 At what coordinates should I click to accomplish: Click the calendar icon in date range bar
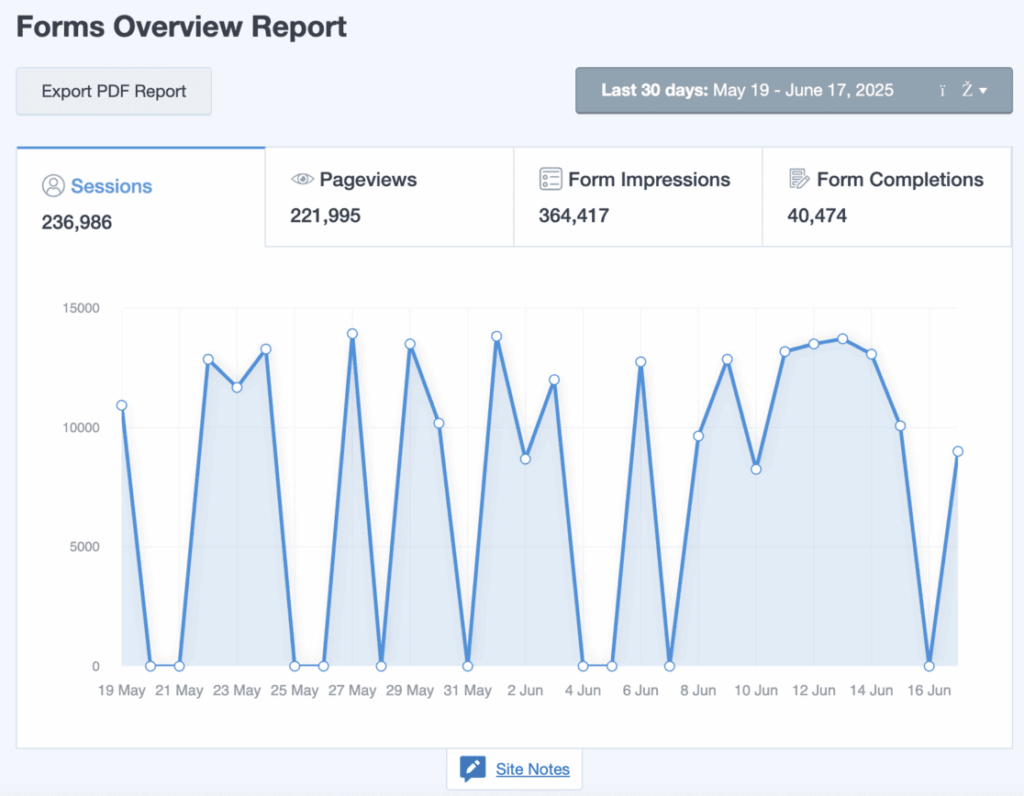click(x=942, y=90)
